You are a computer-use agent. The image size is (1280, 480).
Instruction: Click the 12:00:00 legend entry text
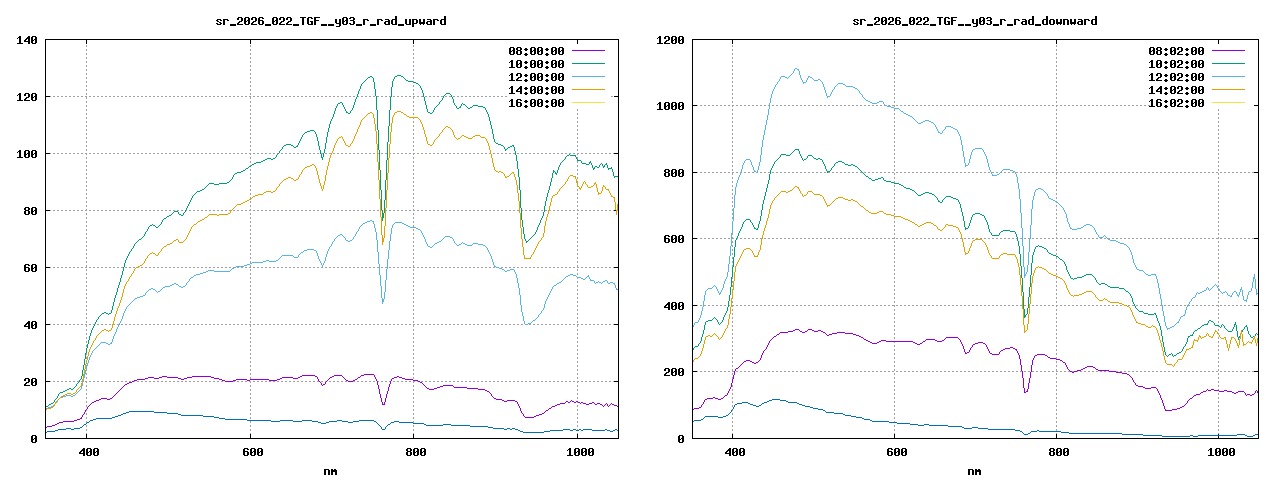tap(535, 77)
